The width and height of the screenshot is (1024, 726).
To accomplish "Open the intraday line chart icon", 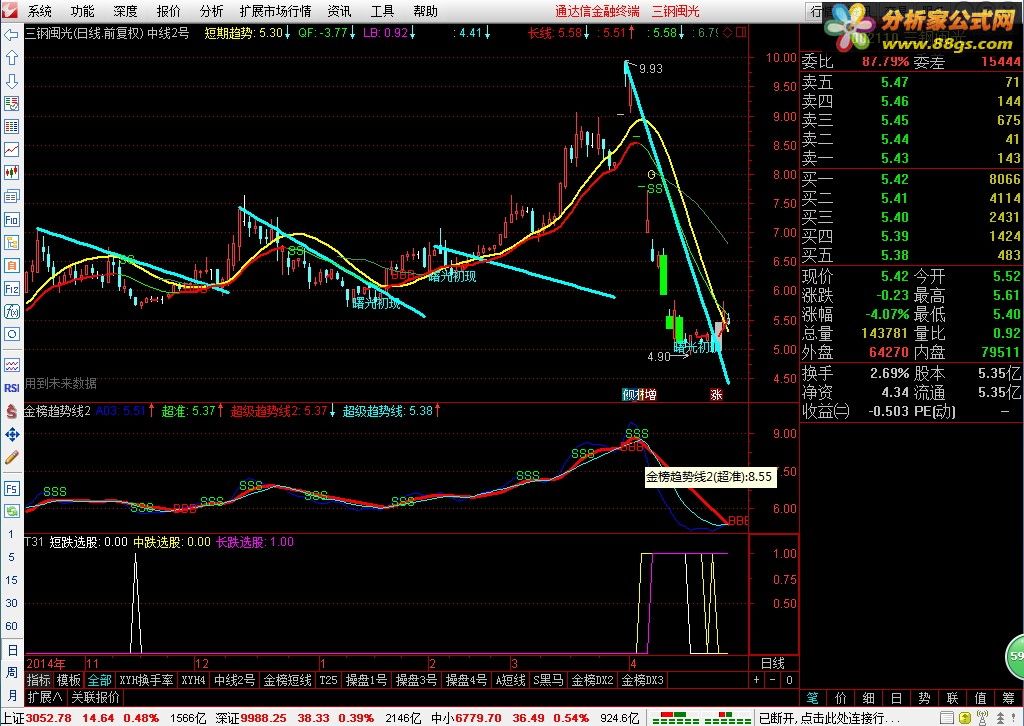I will [x=11, y=150].
